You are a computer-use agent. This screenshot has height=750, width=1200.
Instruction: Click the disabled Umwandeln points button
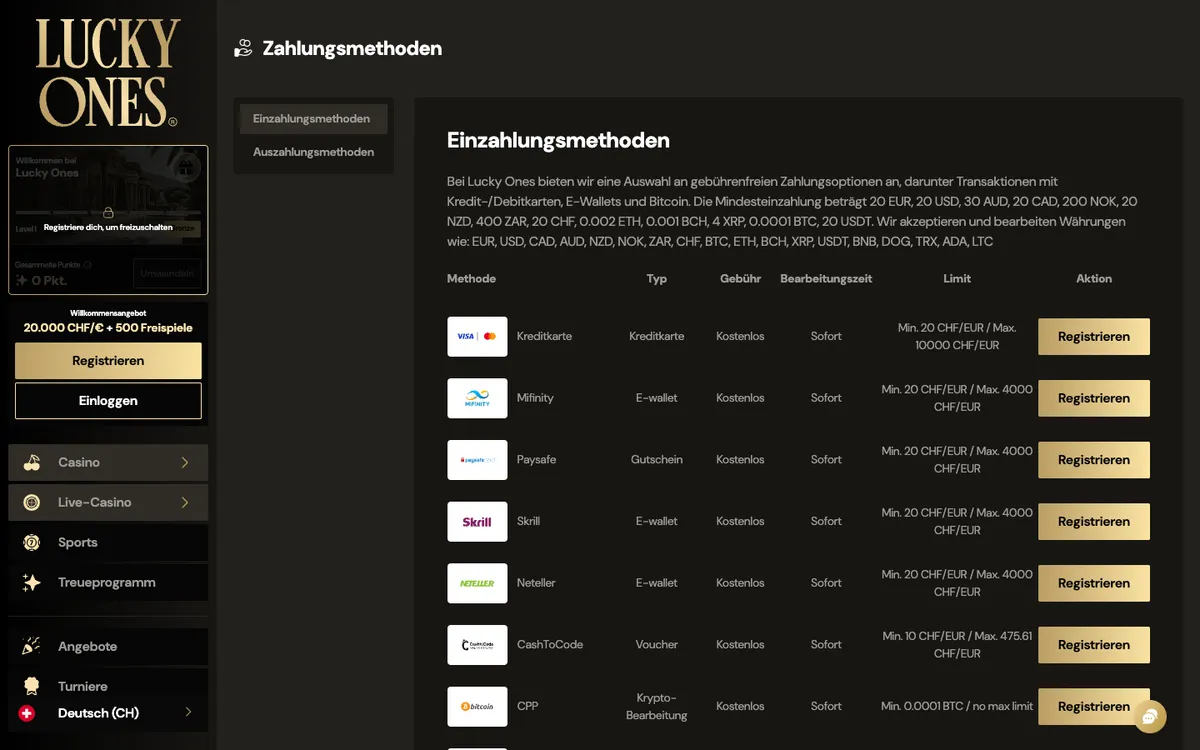coord(167,273)
